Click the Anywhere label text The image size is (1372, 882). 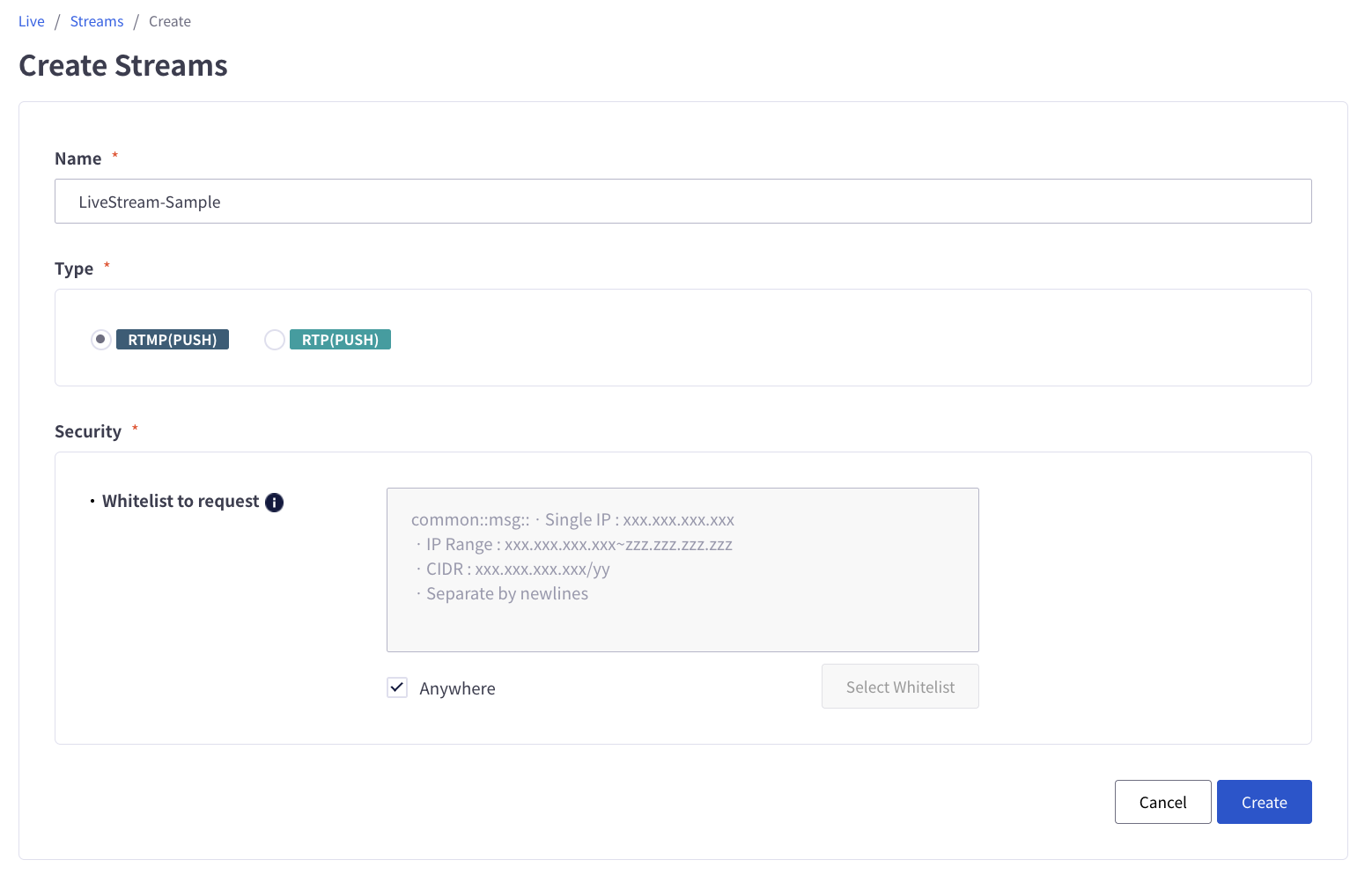pos(457,689)
